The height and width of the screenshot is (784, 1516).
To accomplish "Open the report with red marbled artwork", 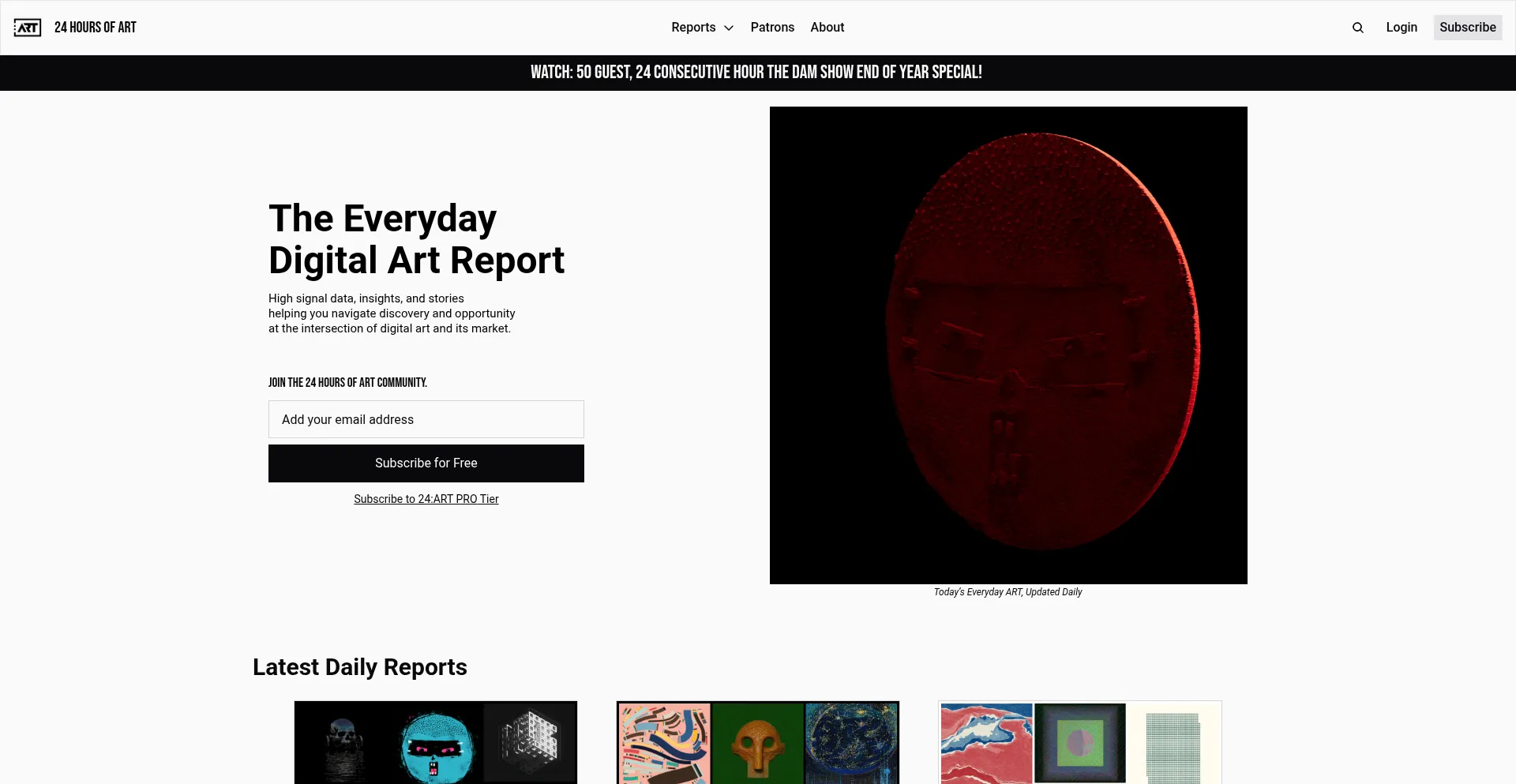I will 986,743.
